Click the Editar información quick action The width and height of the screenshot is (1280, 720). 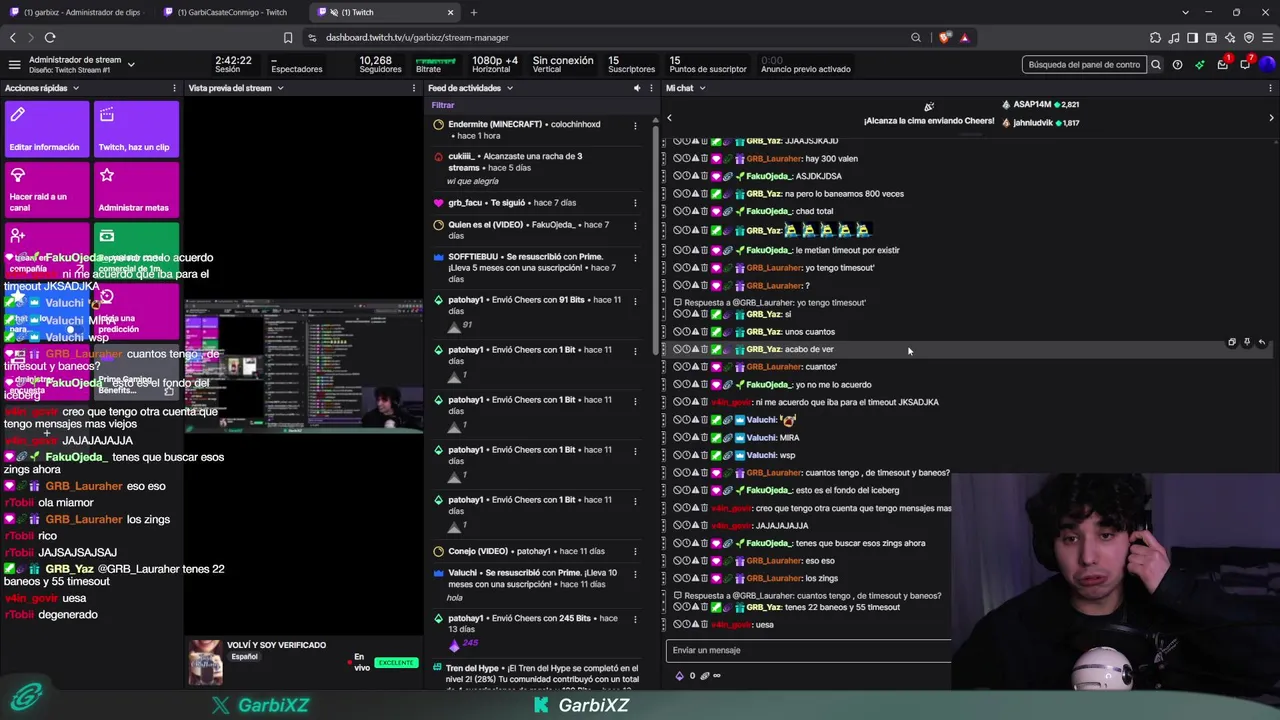[x=47, y=129]
